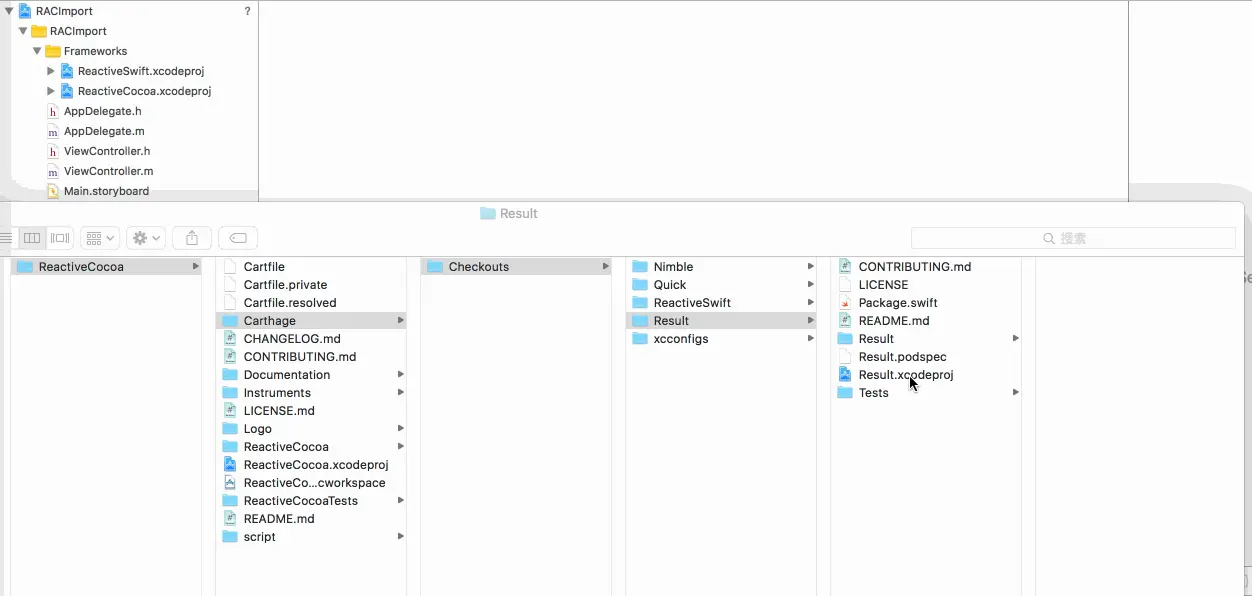Click the Share toolbar button
1252x596 pixels.
point(192,238)
